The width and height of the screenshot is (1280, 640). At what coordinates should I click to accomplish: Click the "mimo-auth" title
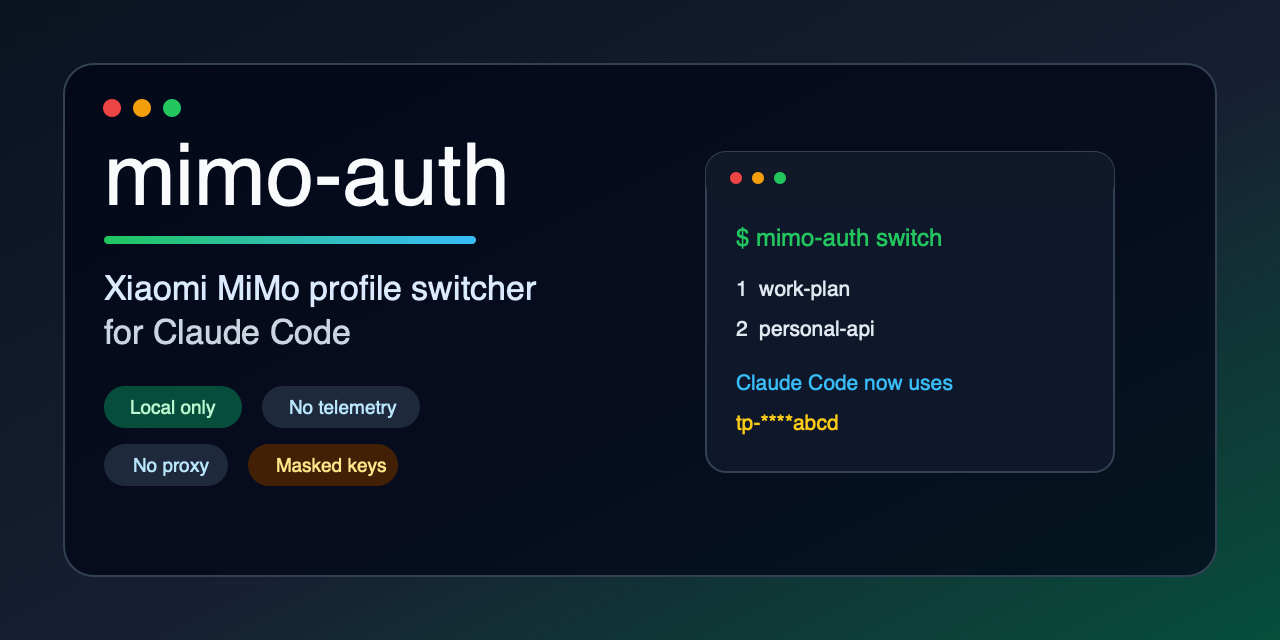coord(306,176)
